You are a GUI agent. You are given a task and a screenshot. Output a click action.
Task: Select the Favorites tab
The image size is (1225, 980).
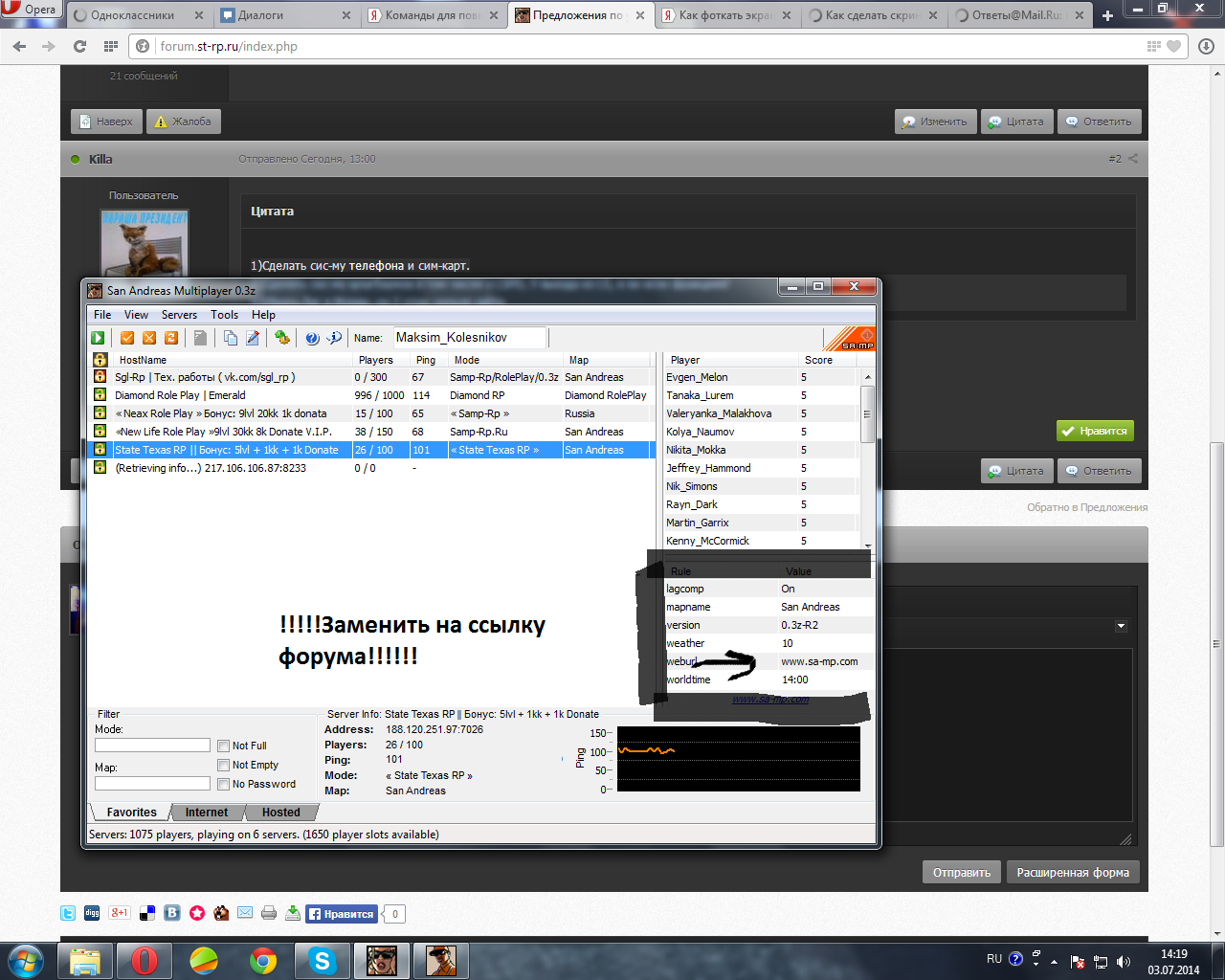(131, 813)
